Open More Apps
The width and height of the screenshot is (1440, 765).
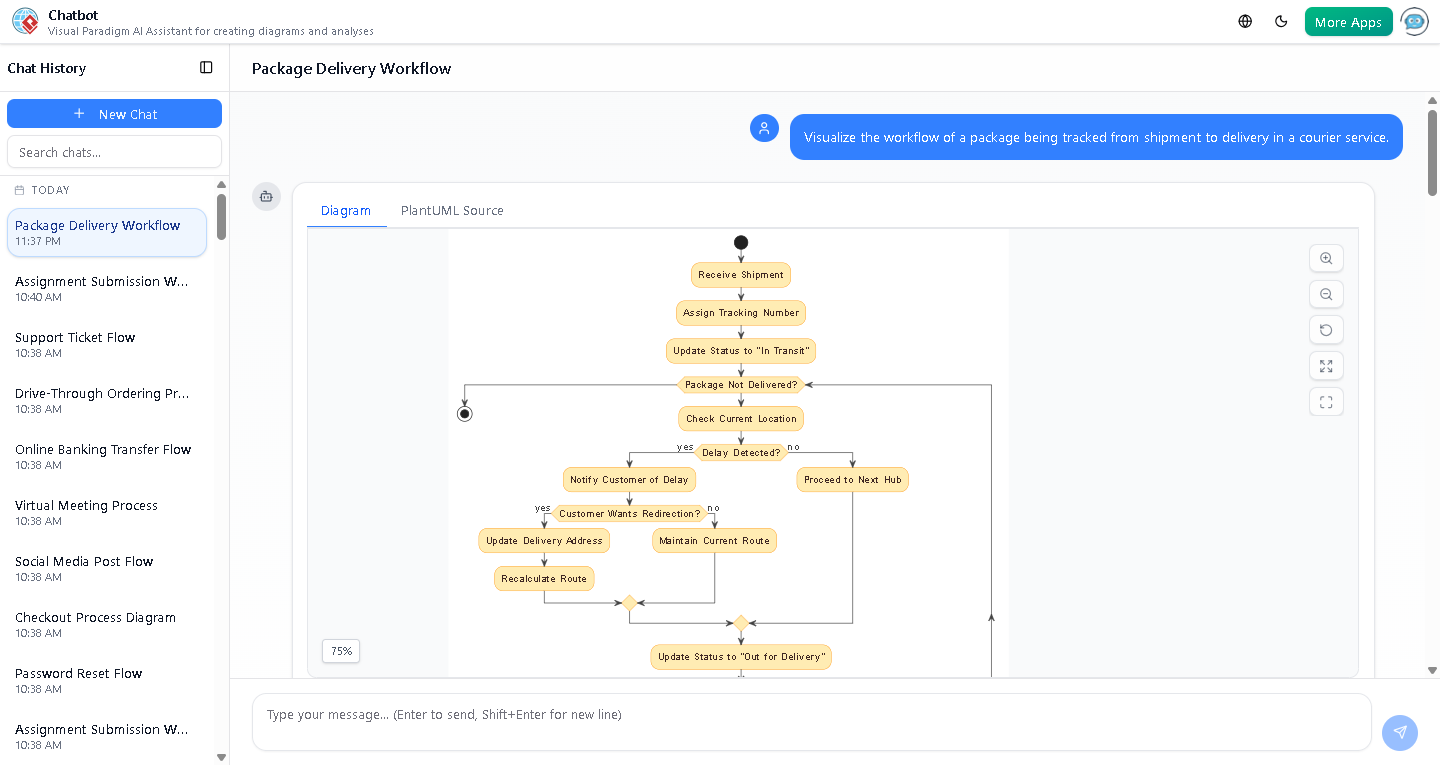[x=1348, y=20]
